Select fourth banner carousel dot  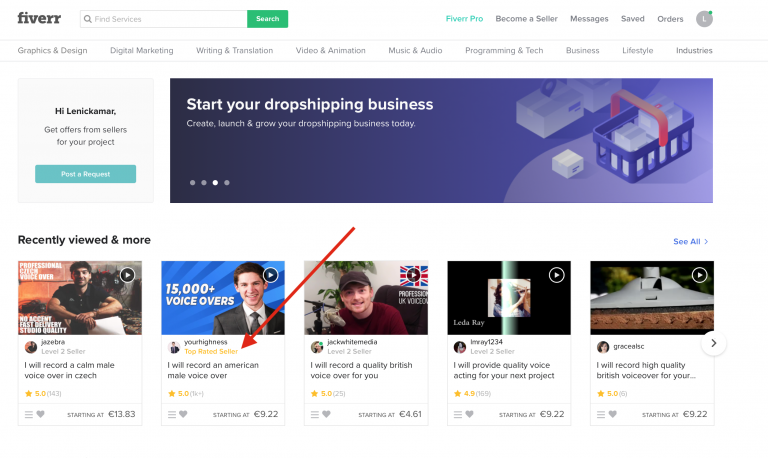pyautogui.click(x=227, y=183)
